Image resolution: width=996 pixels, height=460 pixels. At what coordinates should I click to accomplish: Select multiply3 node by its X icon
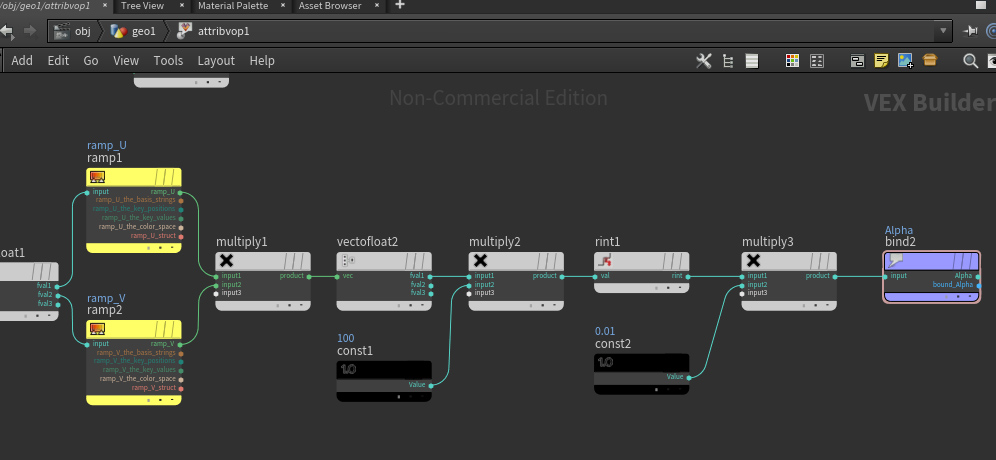point(753,260)
